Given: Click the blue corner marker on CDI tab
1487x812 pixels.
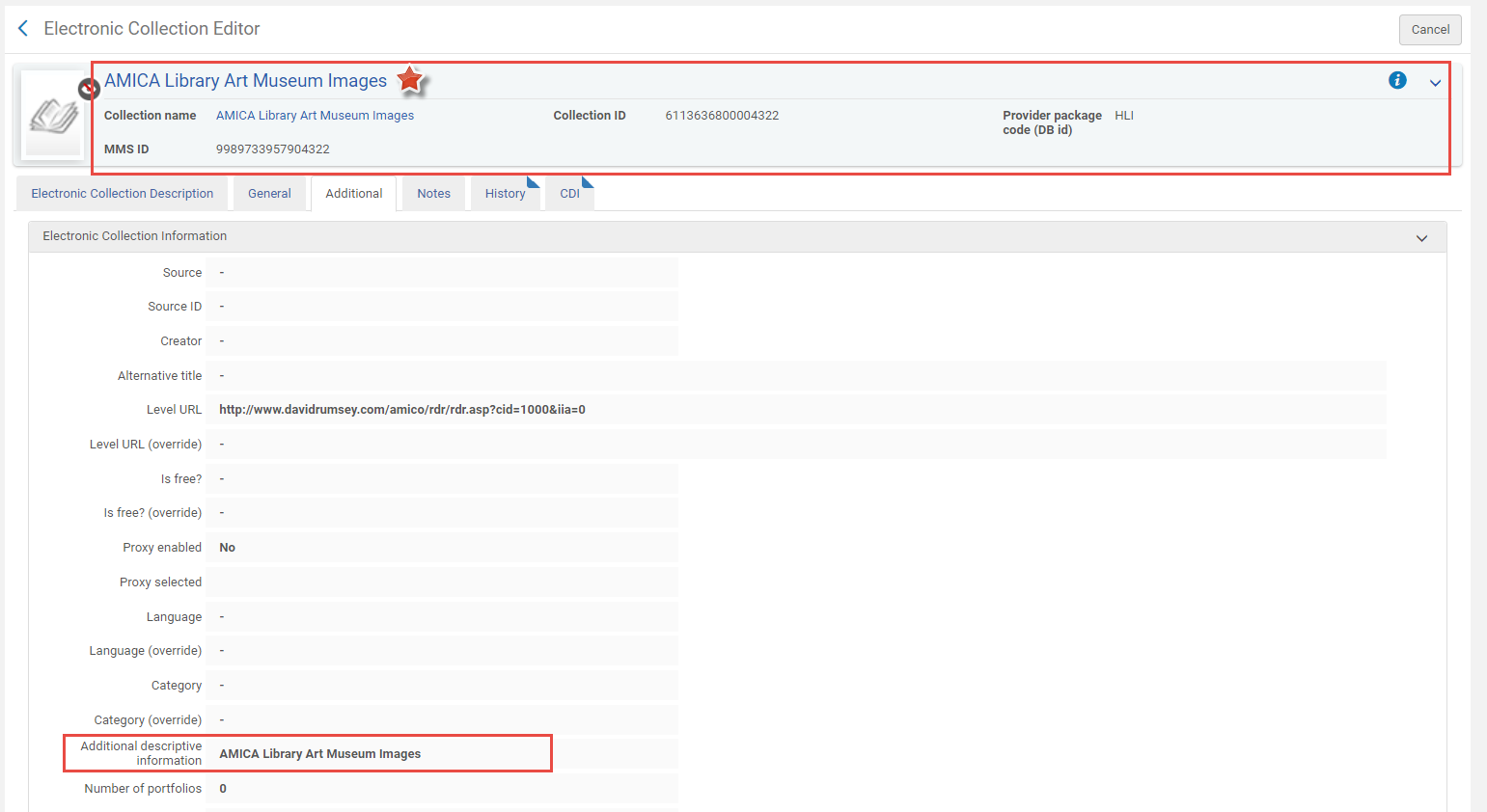Looking at the screenshot, I should 588,182.
